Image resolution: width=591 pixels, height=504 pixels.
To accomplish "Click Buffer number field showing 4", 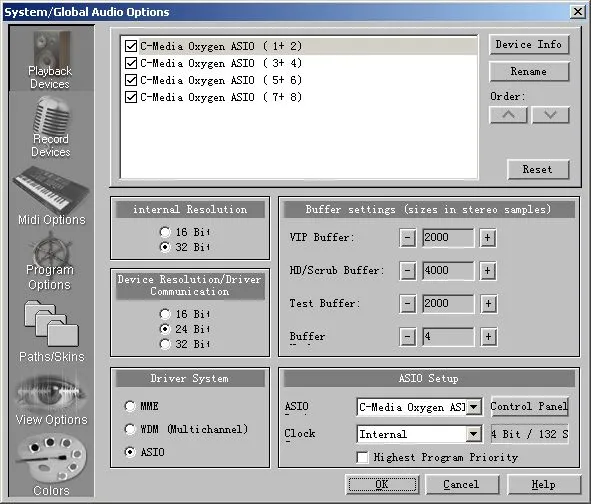I will (448, 337).
